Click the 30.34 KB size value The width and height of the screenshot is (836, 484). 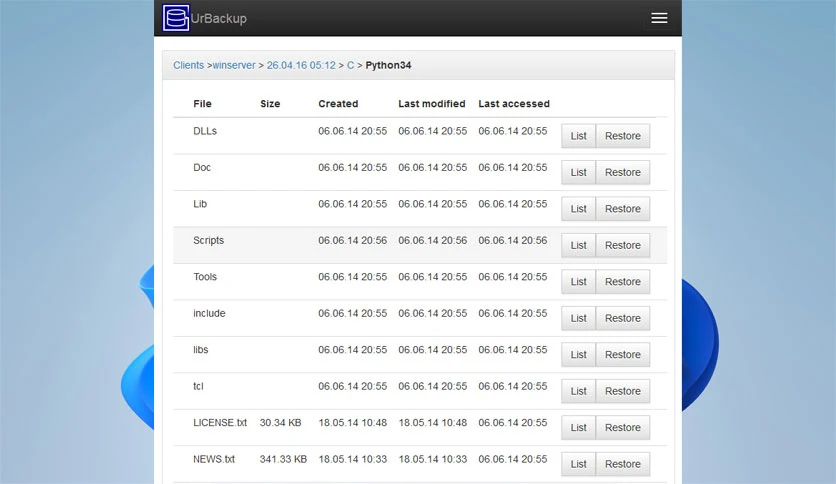pyautogui.click(x=280, y=423)
